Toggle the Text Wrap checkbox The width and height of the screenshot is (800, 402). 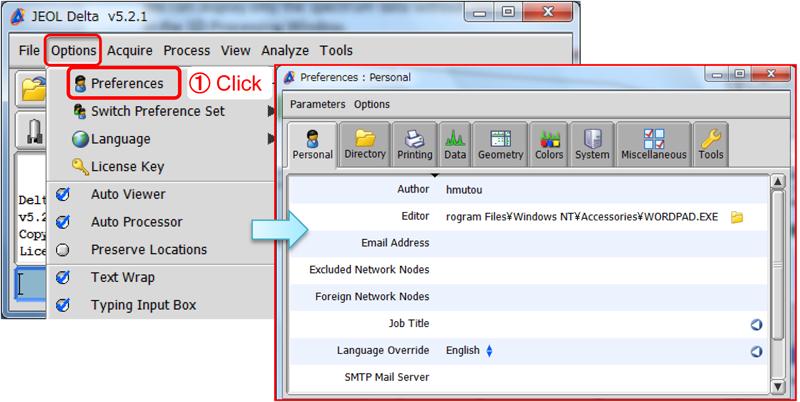pos(63,278)
